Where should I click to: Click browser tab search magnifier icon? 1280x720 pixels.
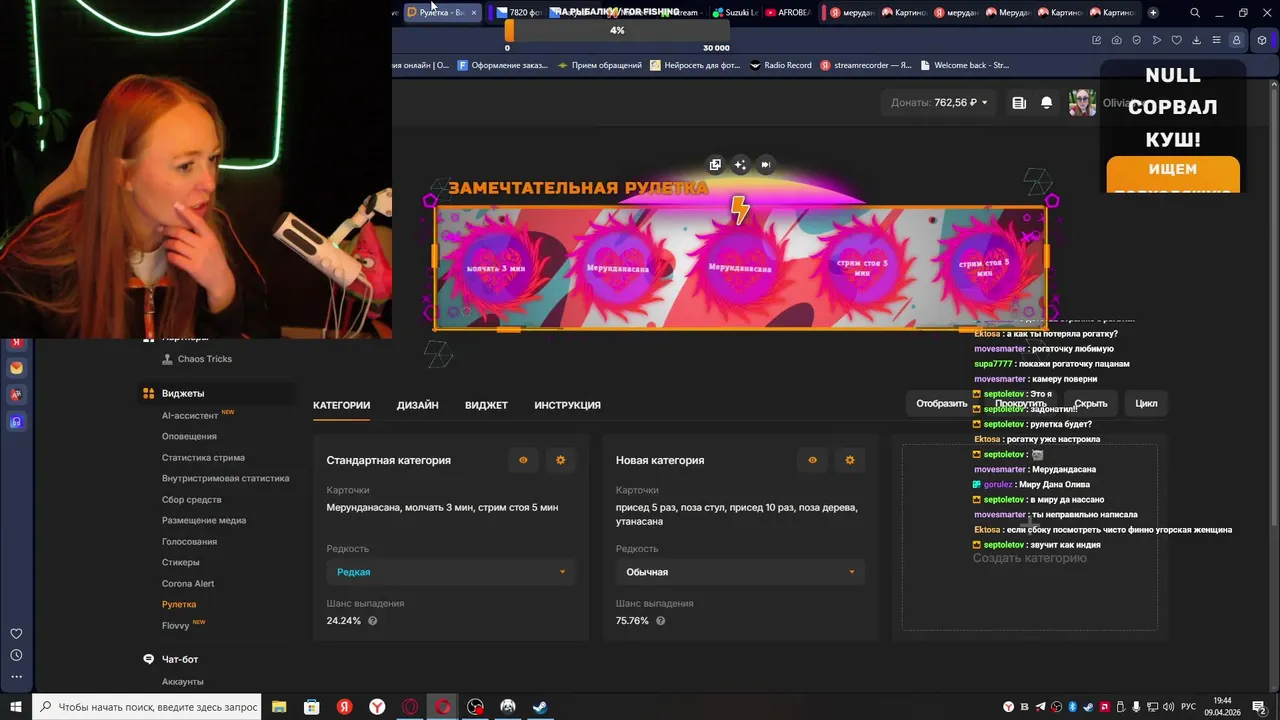pyautogui.click(x=1194, y=13)
